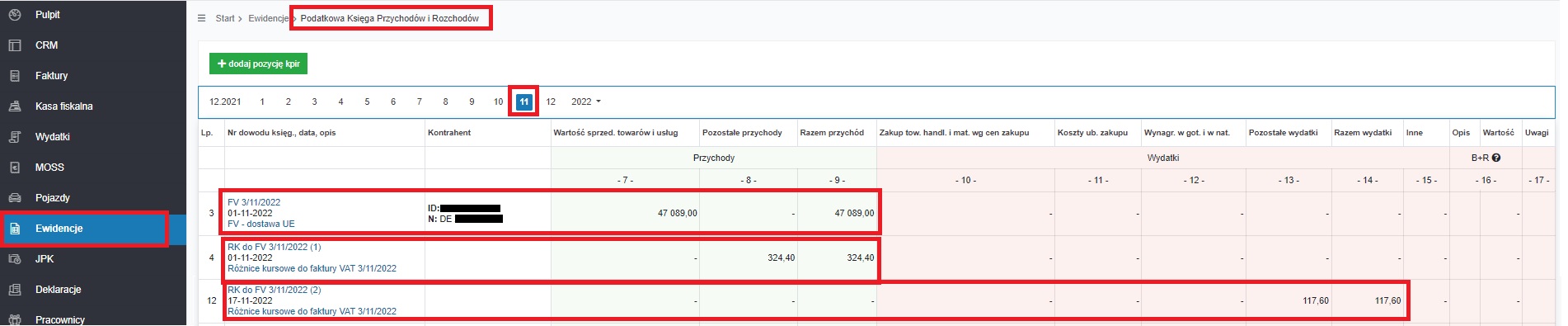Go to Start in breadcrumb

225,18
